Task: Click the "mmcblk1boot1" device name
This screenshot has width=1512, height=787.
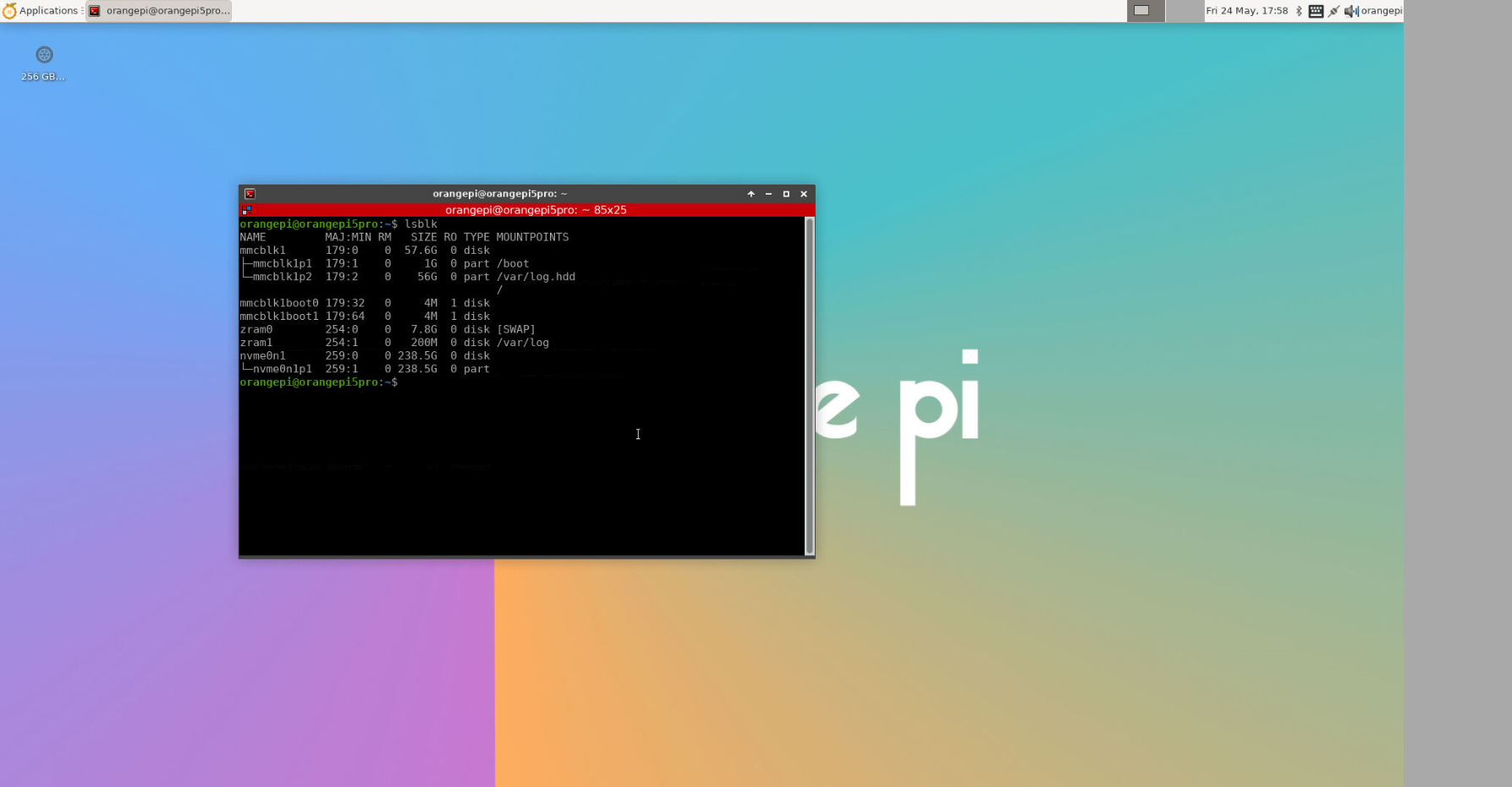Action: pos(279,316)
